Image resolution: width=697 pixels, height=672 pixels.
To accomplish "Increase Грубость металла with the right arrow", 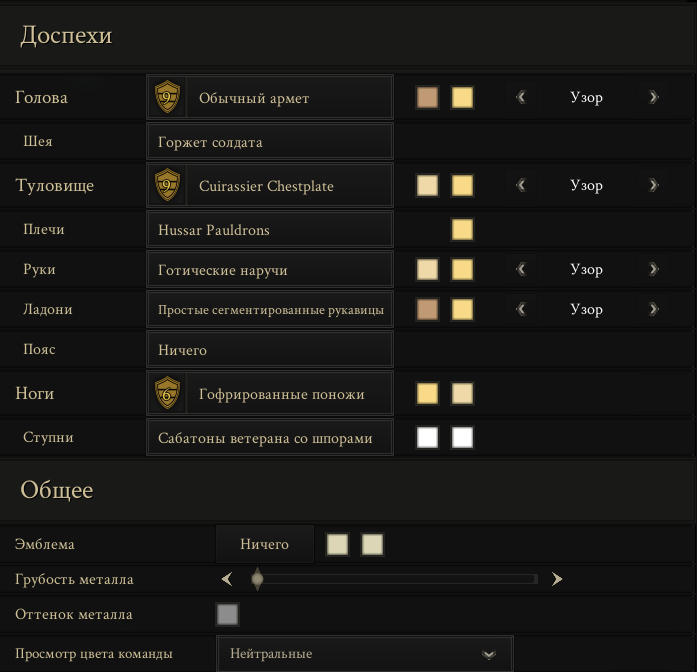I will (557, 579).
